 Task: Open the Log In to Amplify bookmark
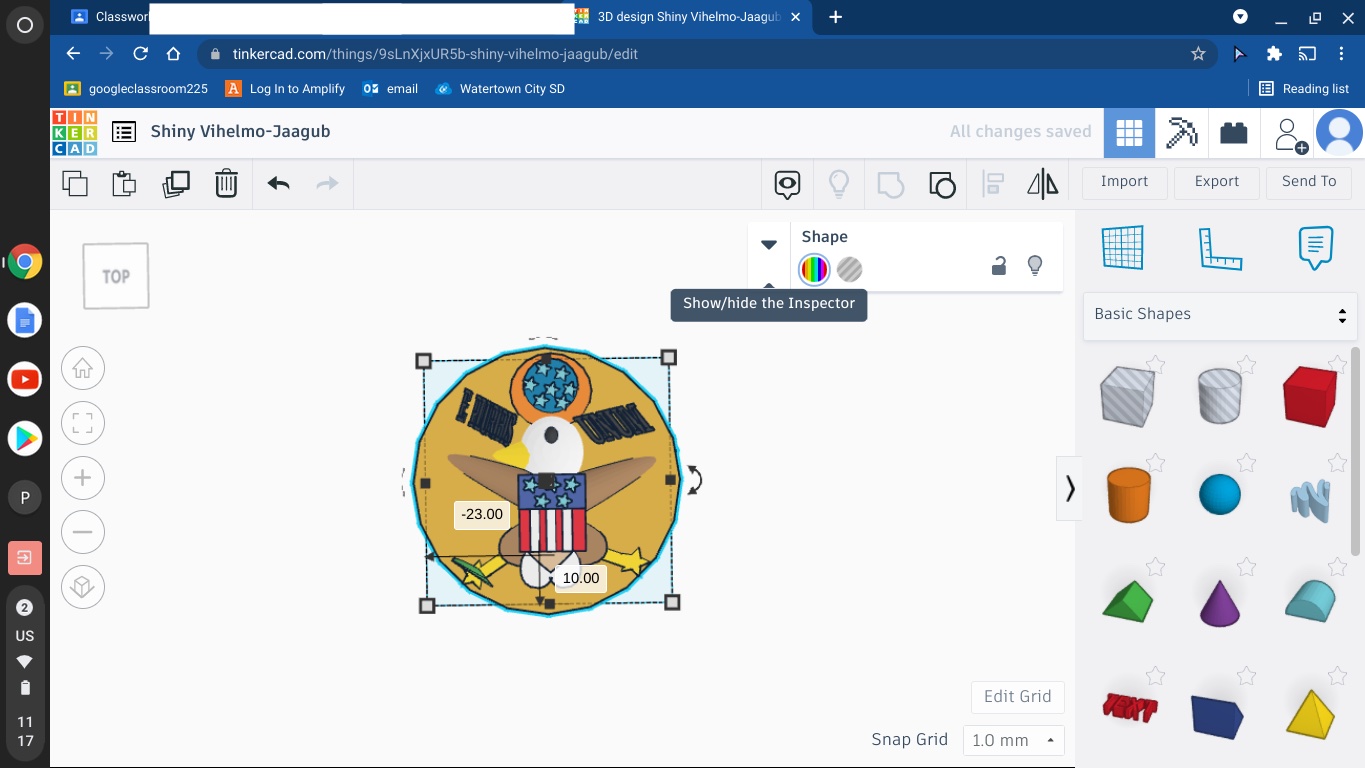pos(286,89)
